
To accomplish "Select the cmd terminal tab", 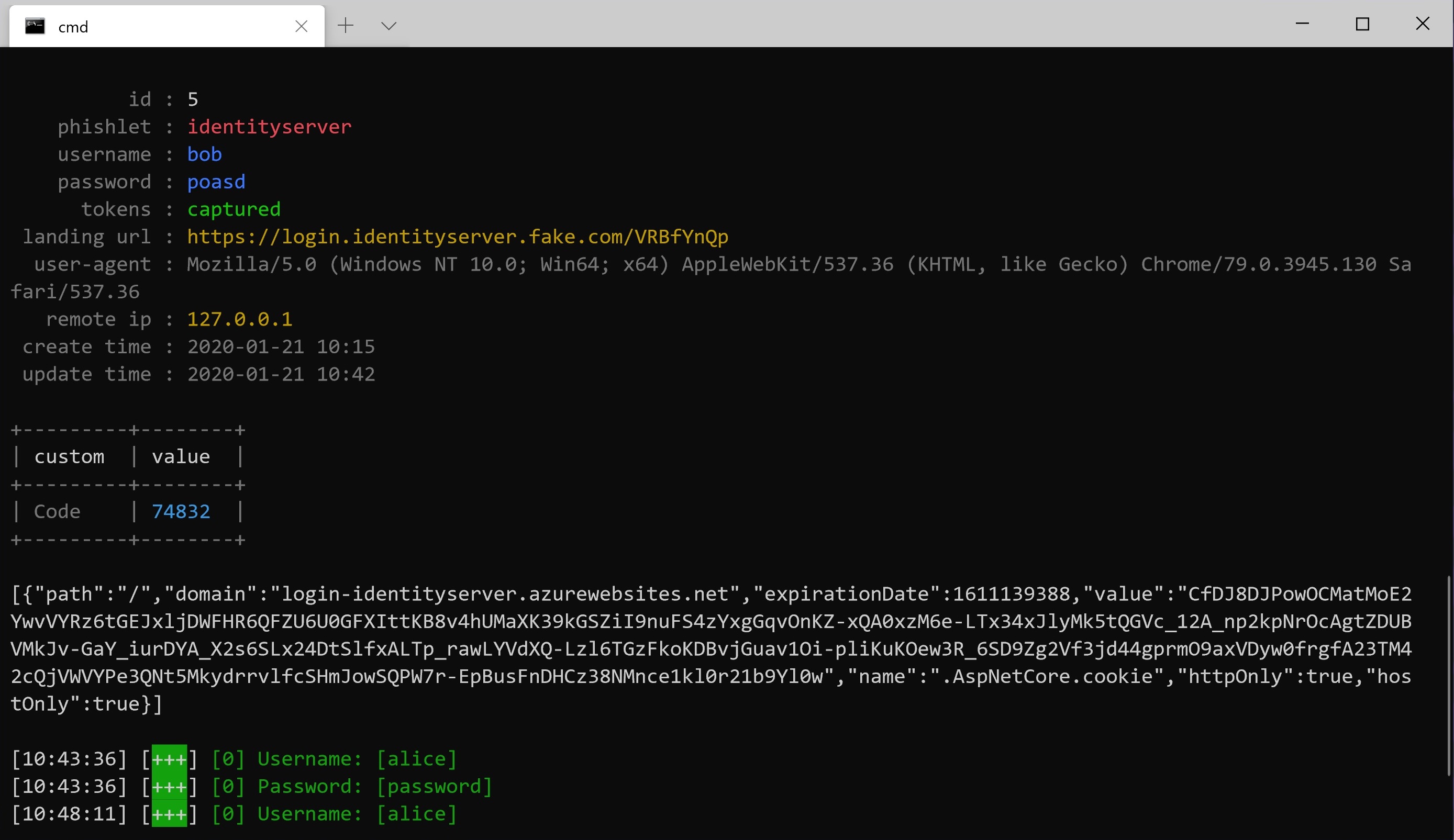I will 167,26.
